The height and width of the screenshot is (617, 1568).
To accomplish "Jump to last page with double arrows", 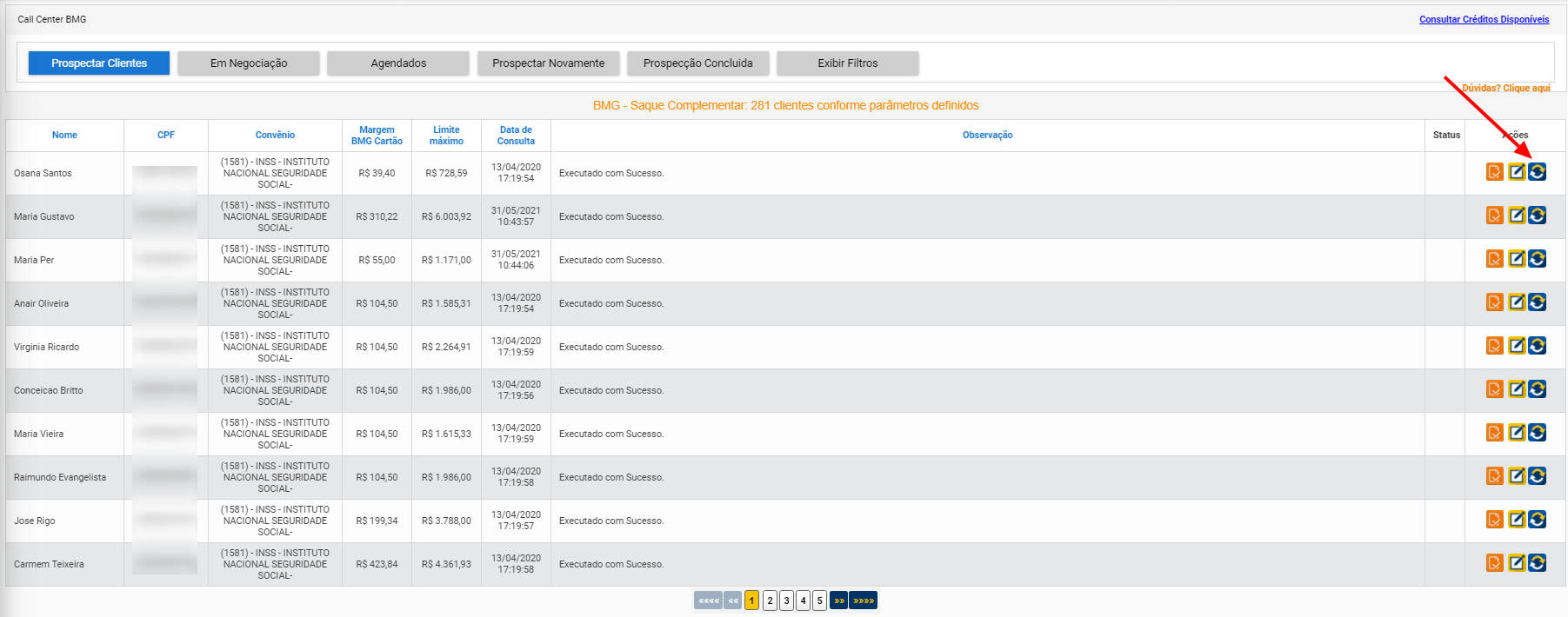I will 863,600.
